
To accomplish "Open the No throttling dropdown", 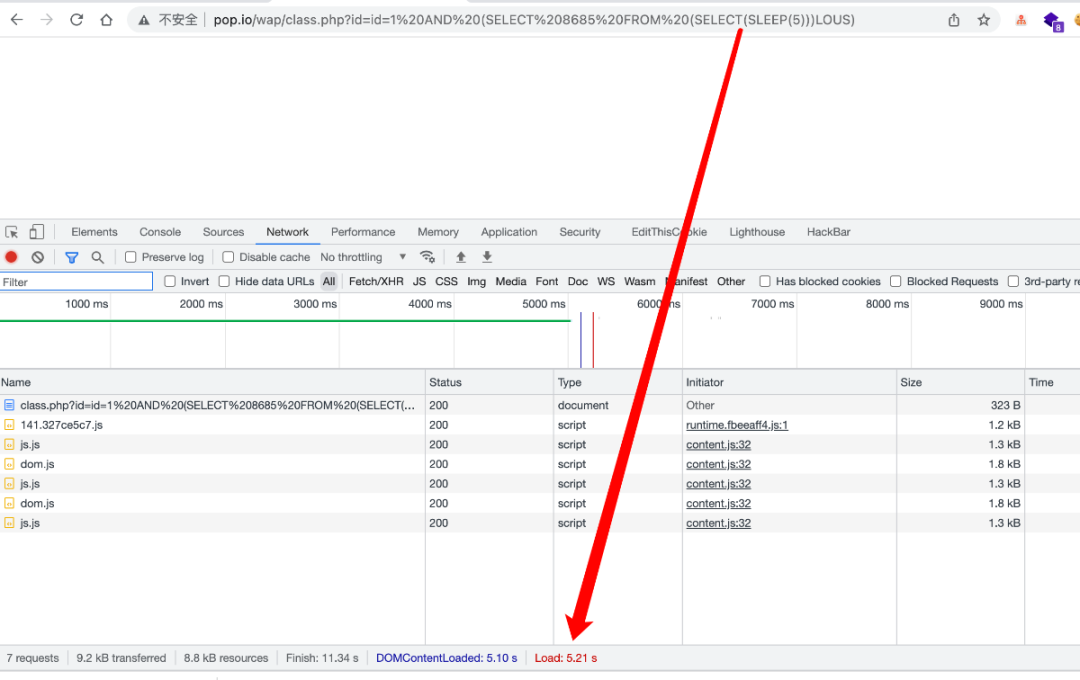I will [363, 257].
